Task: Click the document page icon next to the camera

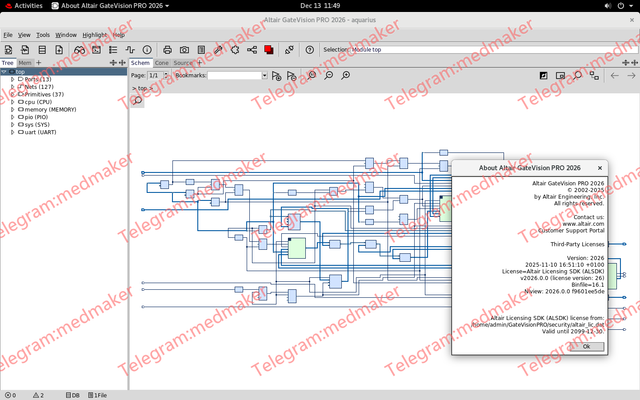Action: 201,50
